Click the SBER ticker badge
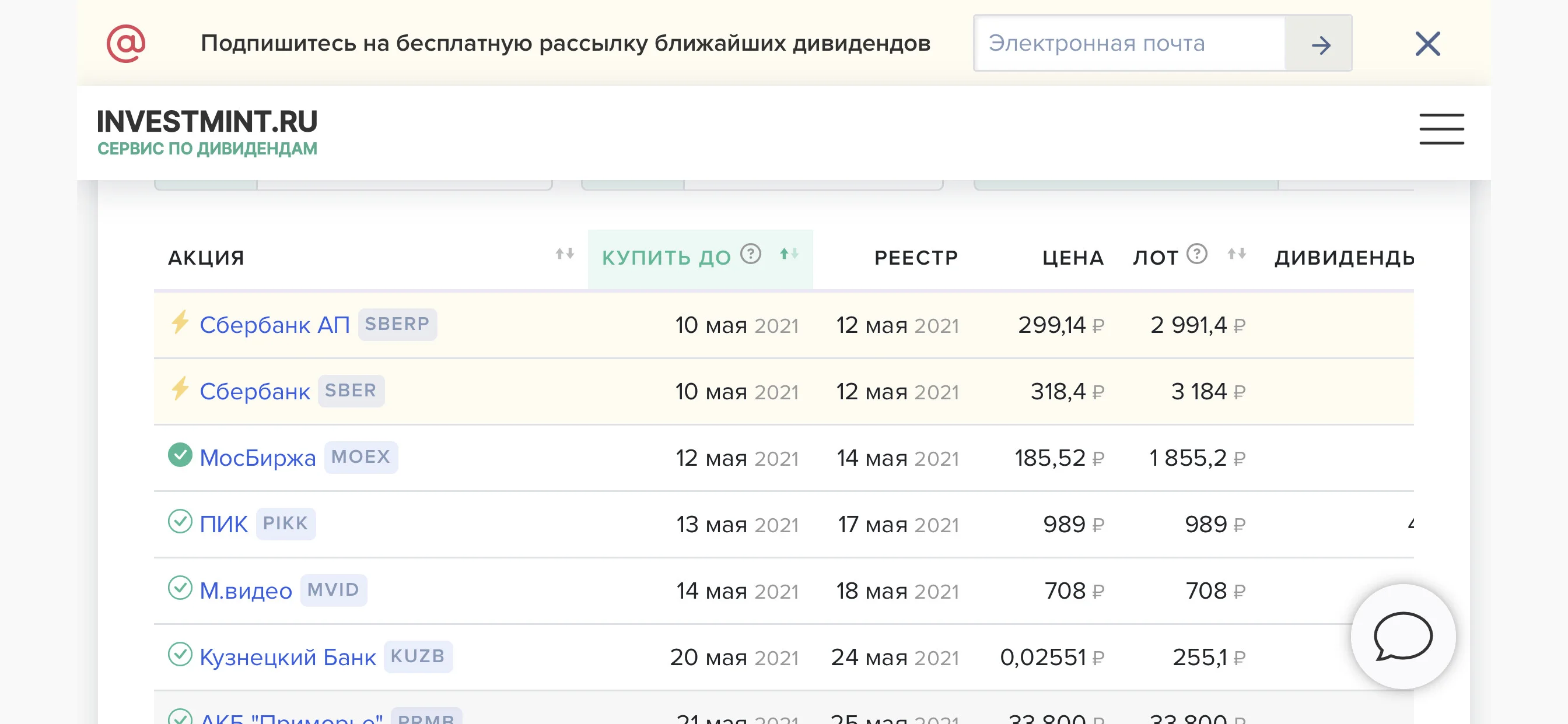 [x=351, y=391]
